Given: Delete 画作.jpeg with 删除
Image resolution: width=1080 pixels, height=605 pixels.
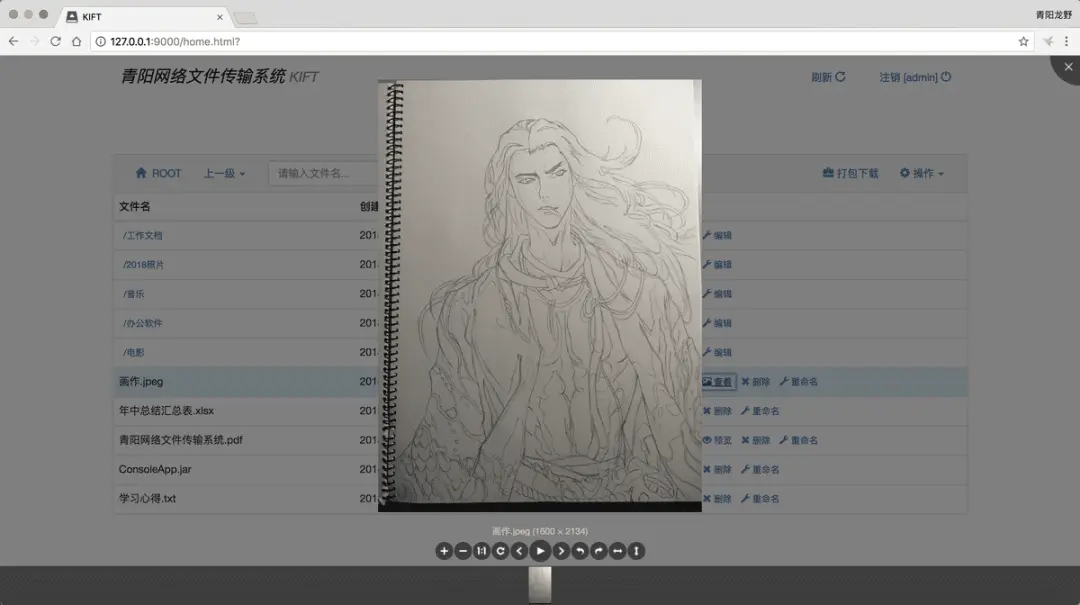Looking at the screenshot, I should point(756,382).
